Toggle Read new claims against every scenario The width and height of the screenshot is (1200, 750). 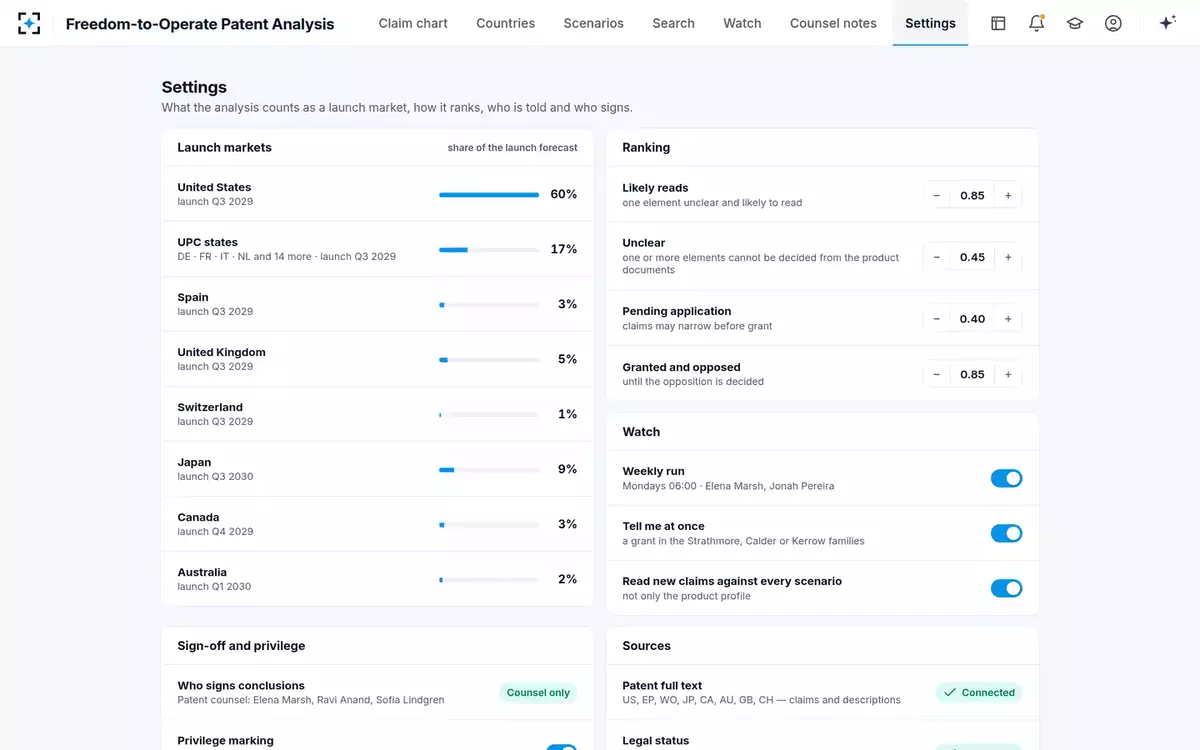(x=1006, y=589)
